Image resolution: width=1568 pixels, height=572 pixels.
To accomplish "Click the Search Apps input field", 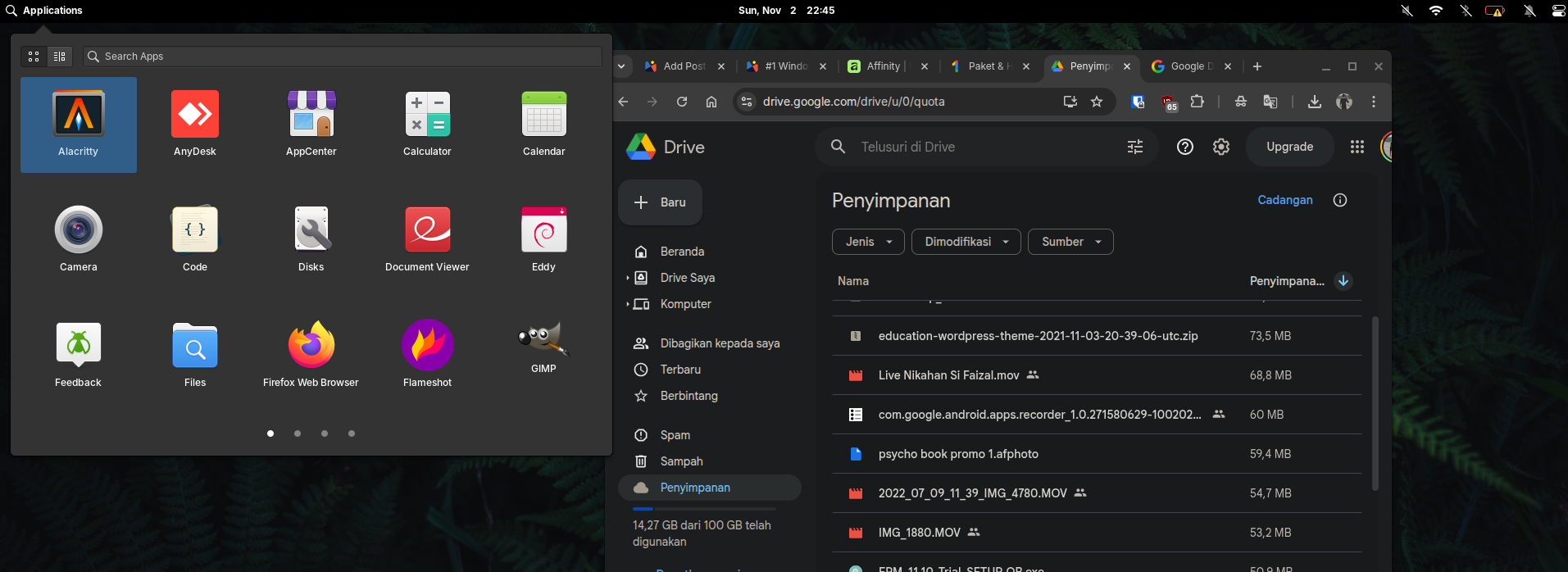I will pos(344,57).
